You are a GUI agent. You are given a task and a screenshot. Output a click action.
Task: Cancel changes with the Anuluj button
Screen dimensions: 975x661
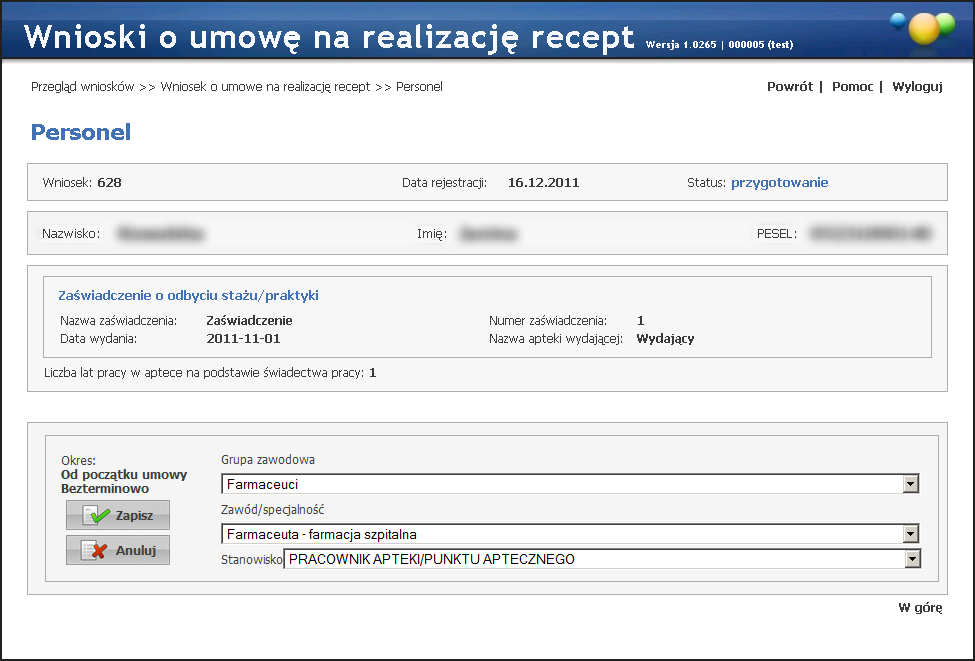[x=118, y=550]
